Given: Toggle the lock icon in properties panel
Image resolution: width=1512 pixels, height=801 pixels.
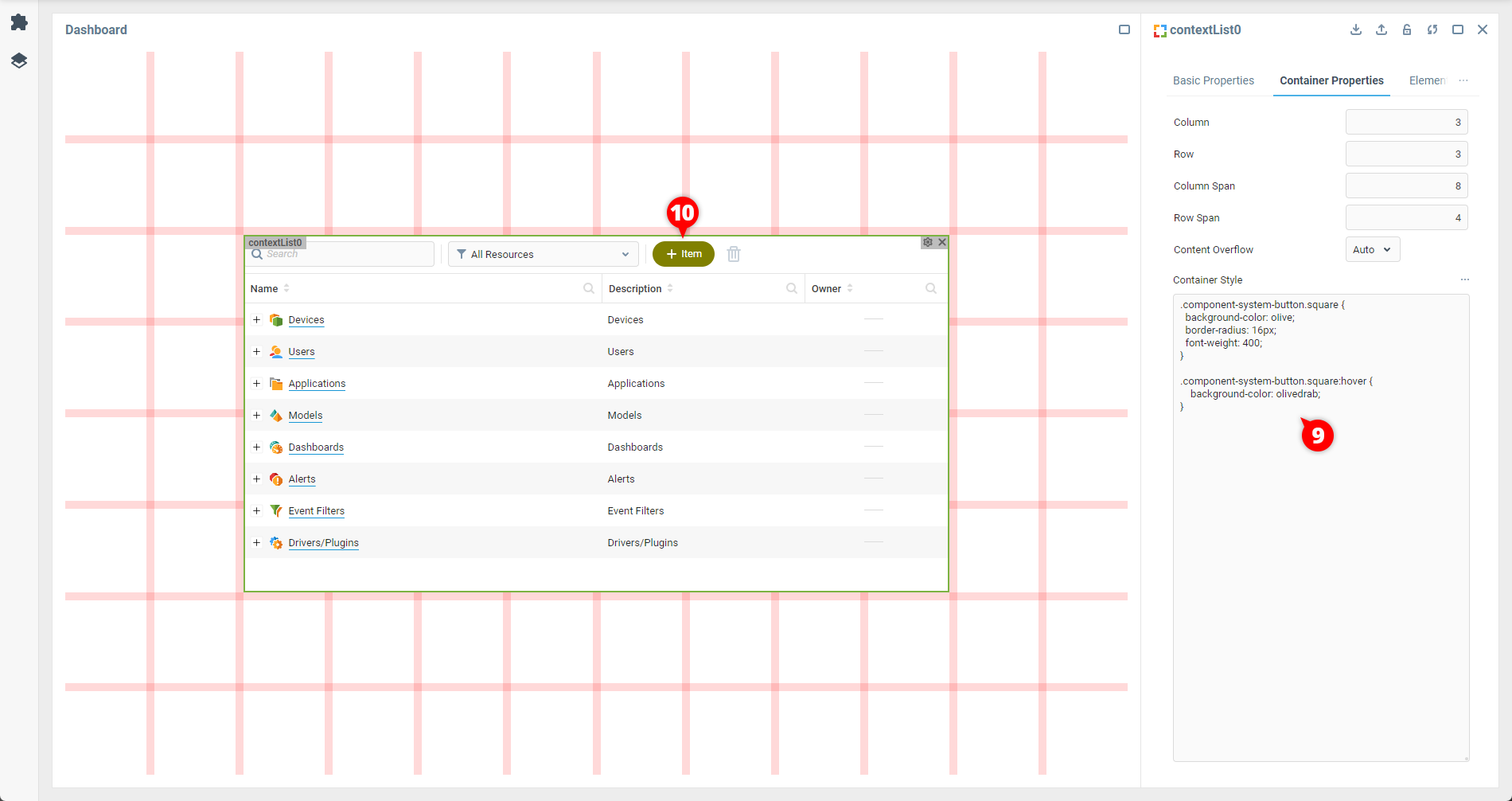Looking at the screenshot, I should click(1407, 29).
